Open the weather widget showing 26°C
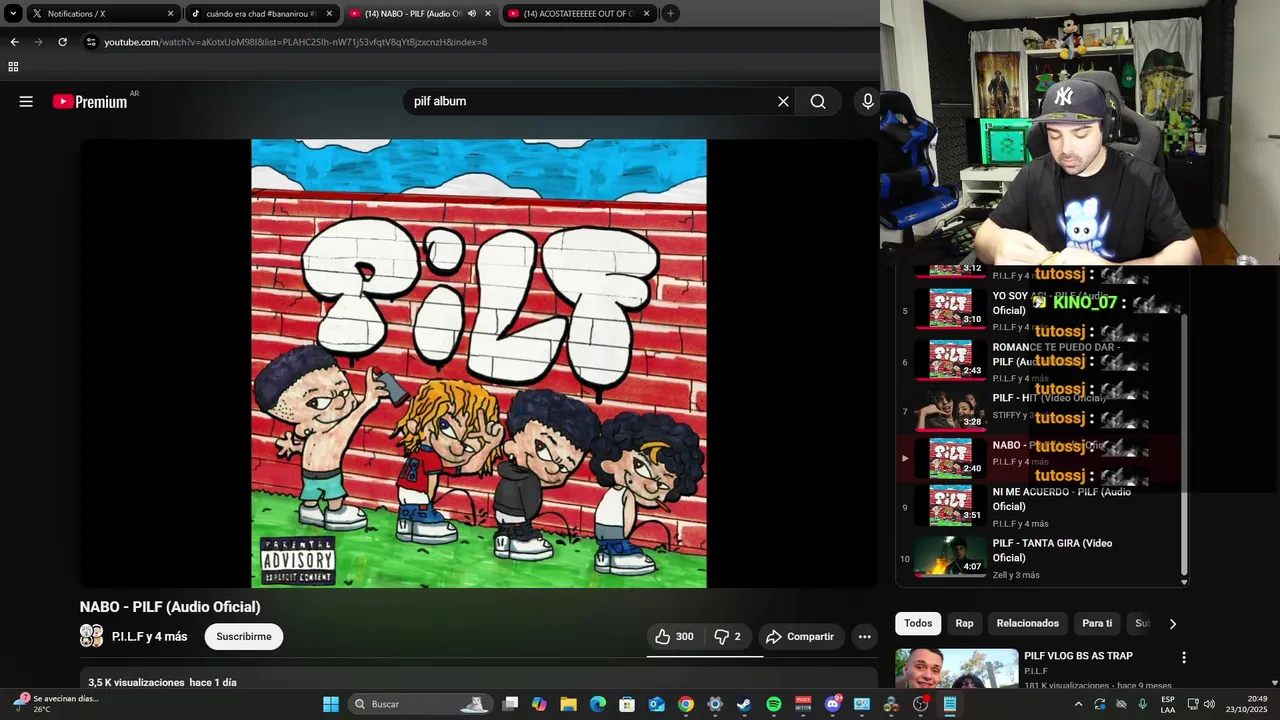Screen dimensions: 1280x720 click(x=57, y=704)
